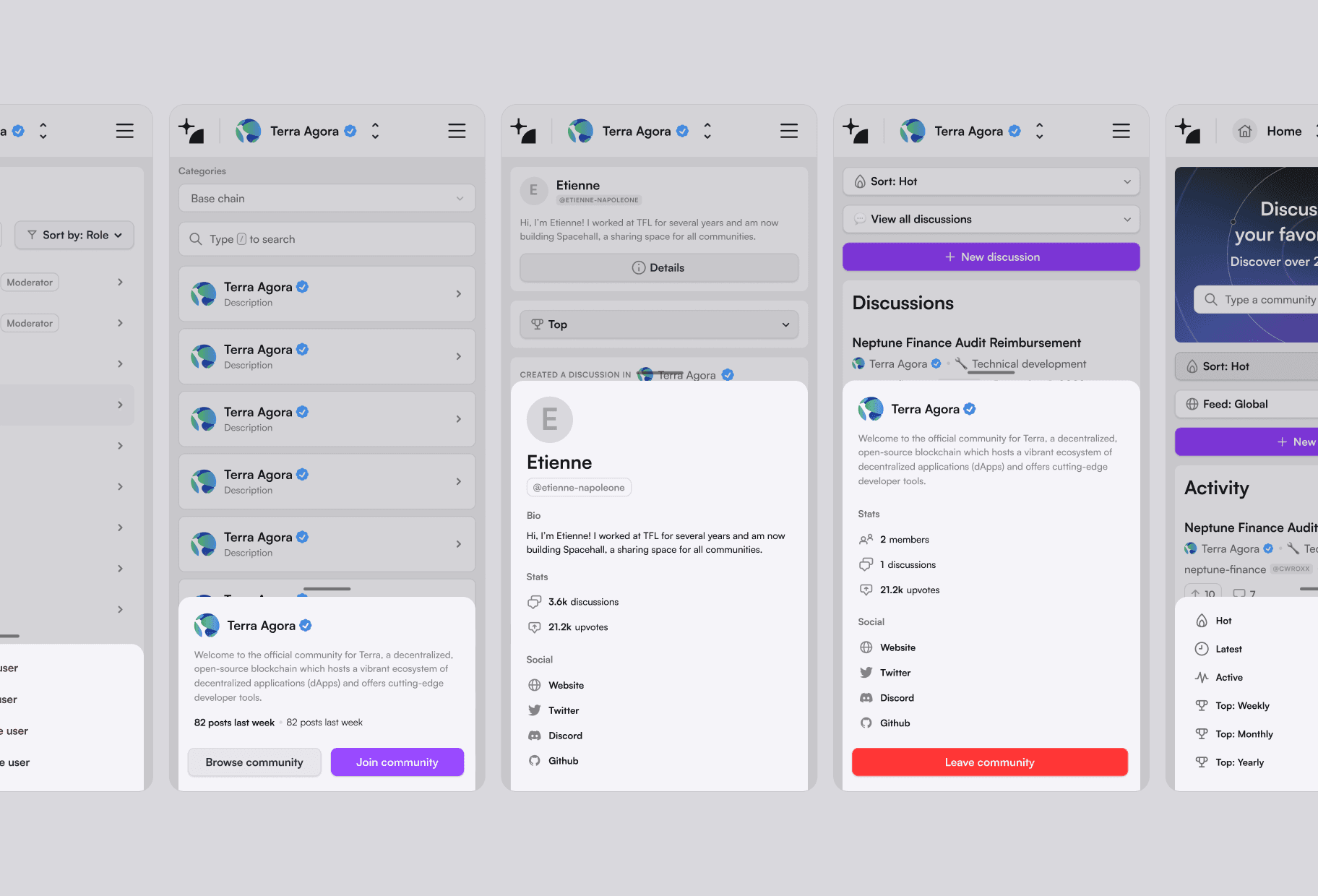Open the Feed: Global dropdown

point(1247,404)
